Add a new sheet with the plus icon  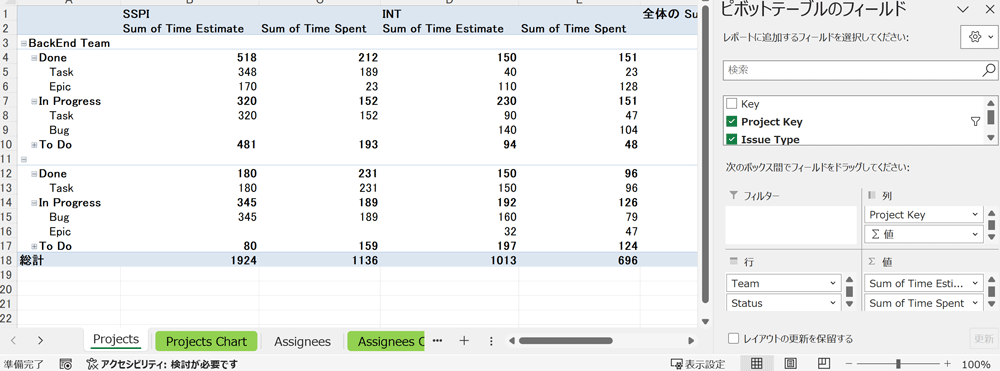464,341
